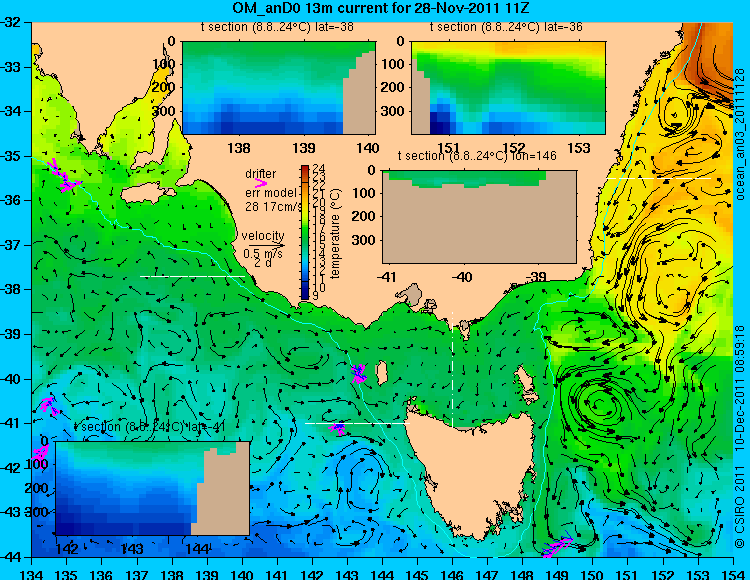Click the "9" tick at color bar bottom

pyautogui.click(x=315, y=296)
